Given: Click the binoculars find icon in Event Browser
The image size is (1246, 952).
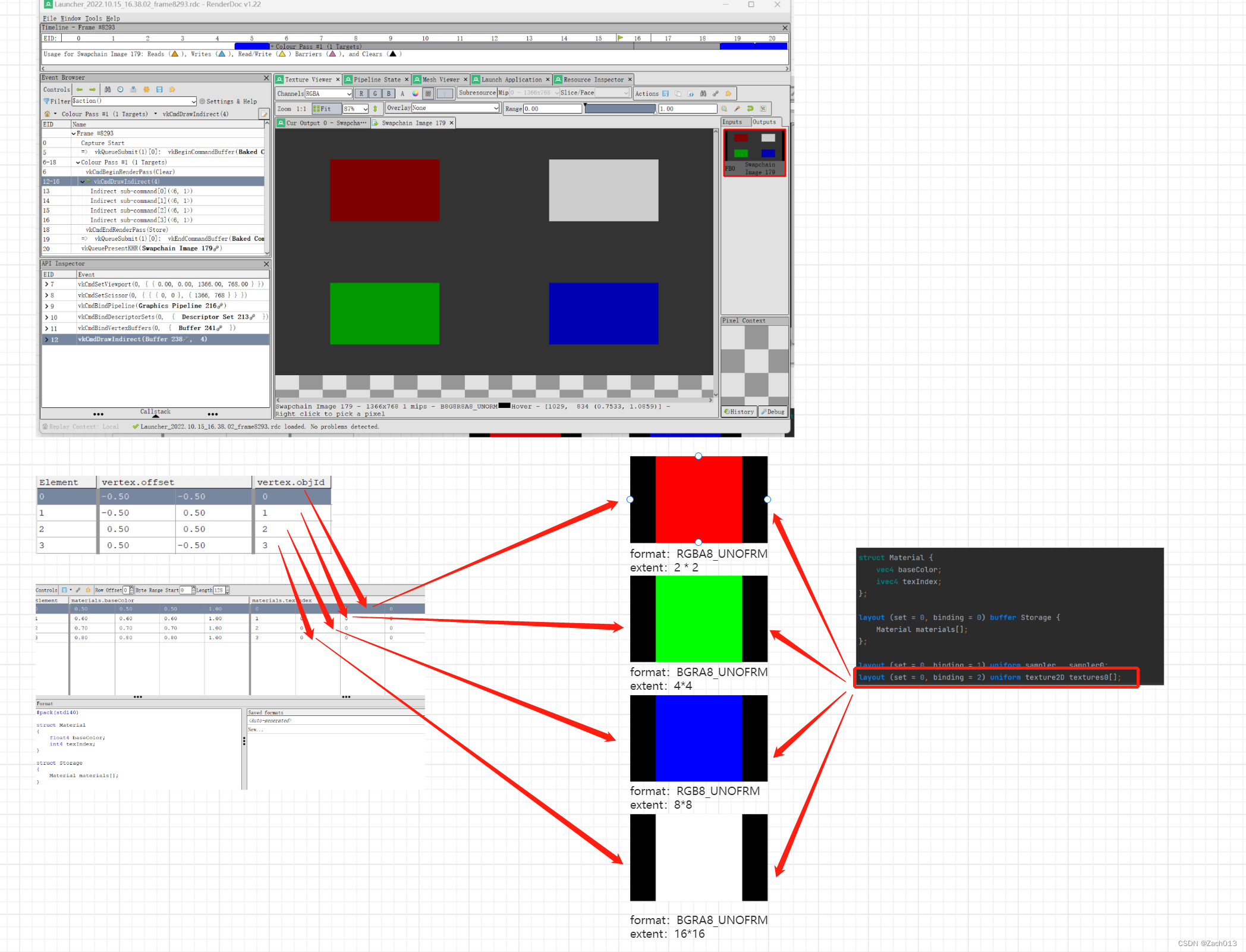Looking at the screenshot, I should tap(108, 90).
